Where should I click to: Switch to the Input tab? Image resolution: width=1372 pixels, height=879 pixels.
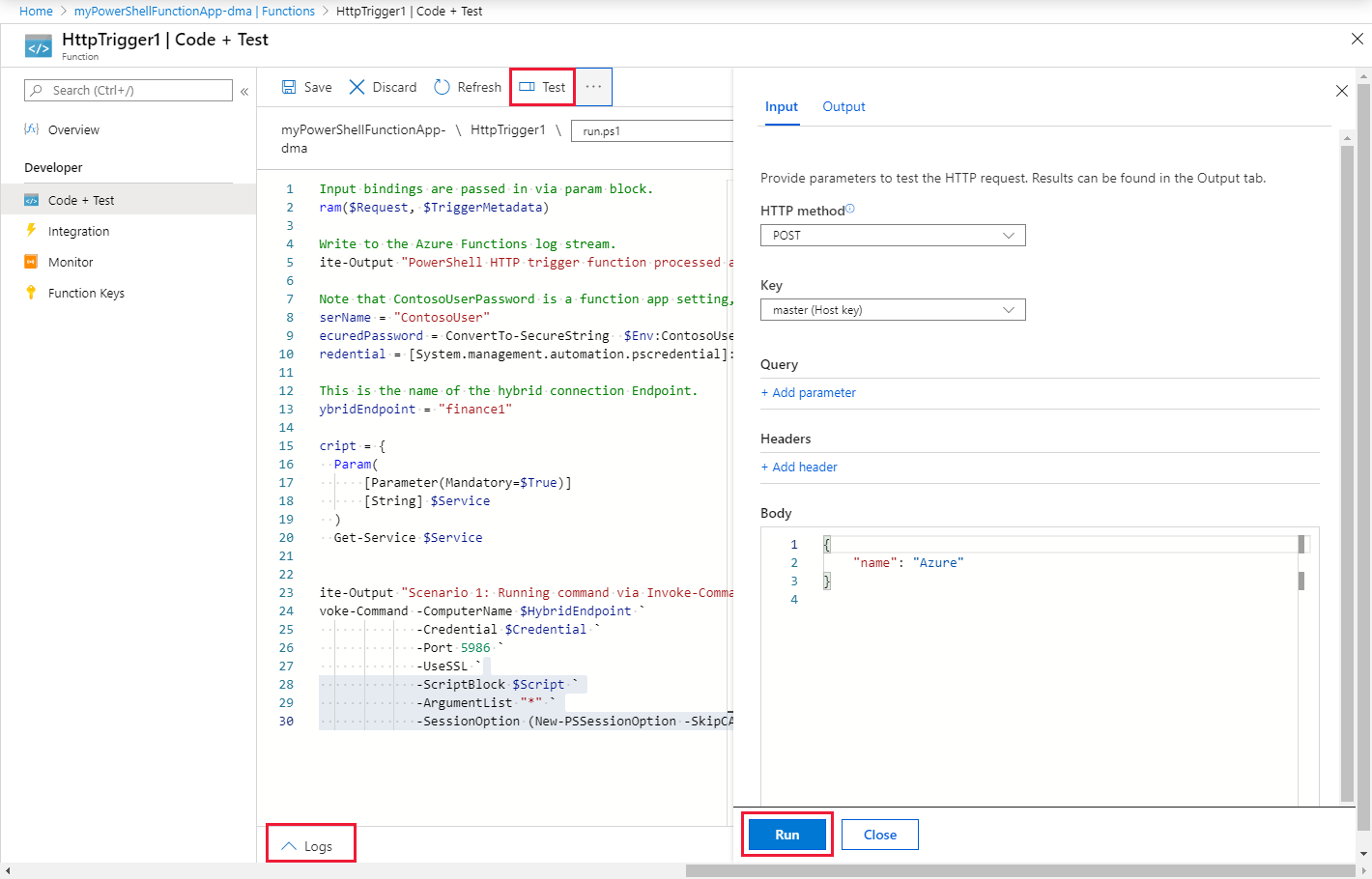(x=781, y=107)
